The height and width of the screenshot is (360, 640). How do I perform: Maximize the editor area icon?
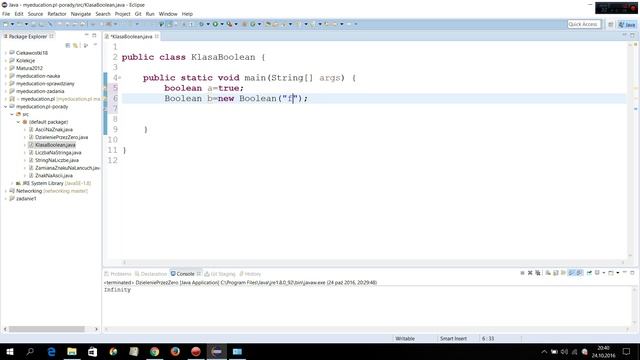click(x=632, y=36)
